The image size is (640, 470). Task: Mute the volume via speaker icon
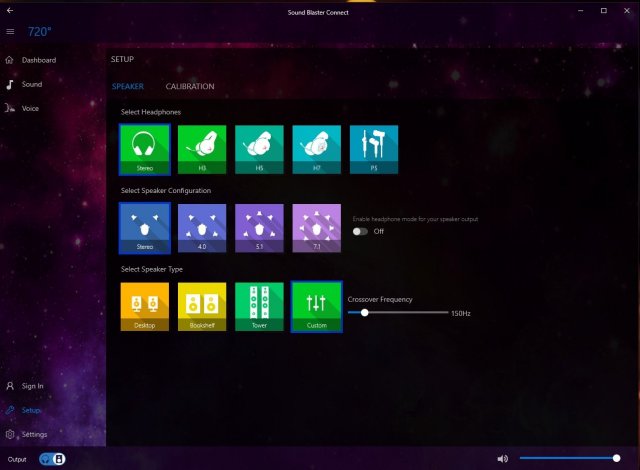tap(502, 459)
